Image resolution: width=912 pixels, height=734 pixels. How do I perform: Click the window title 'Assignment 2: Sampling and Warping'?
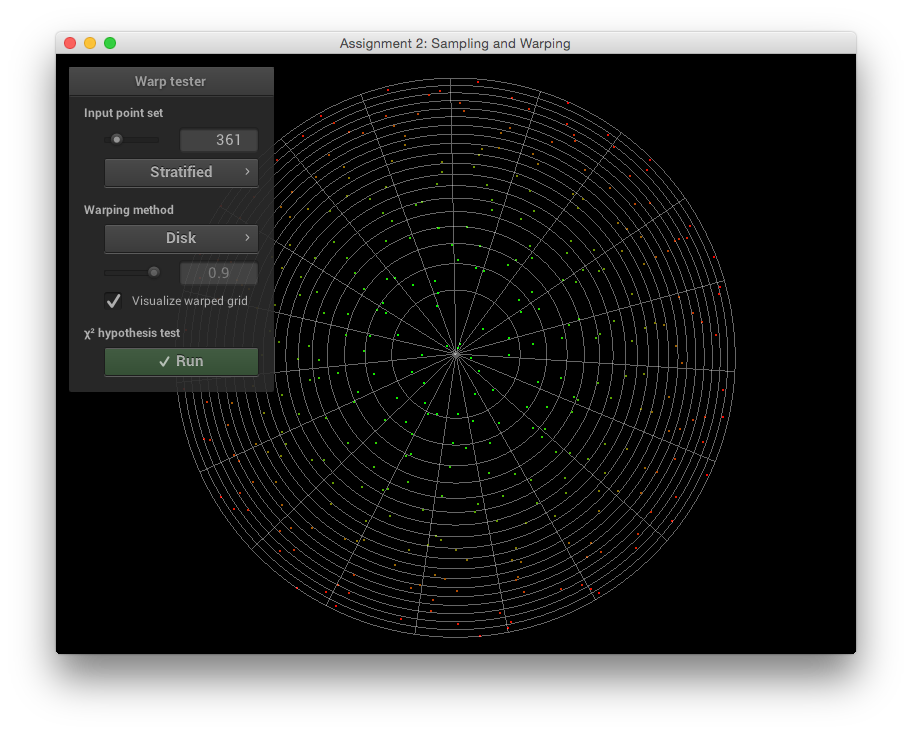point(455,43)
